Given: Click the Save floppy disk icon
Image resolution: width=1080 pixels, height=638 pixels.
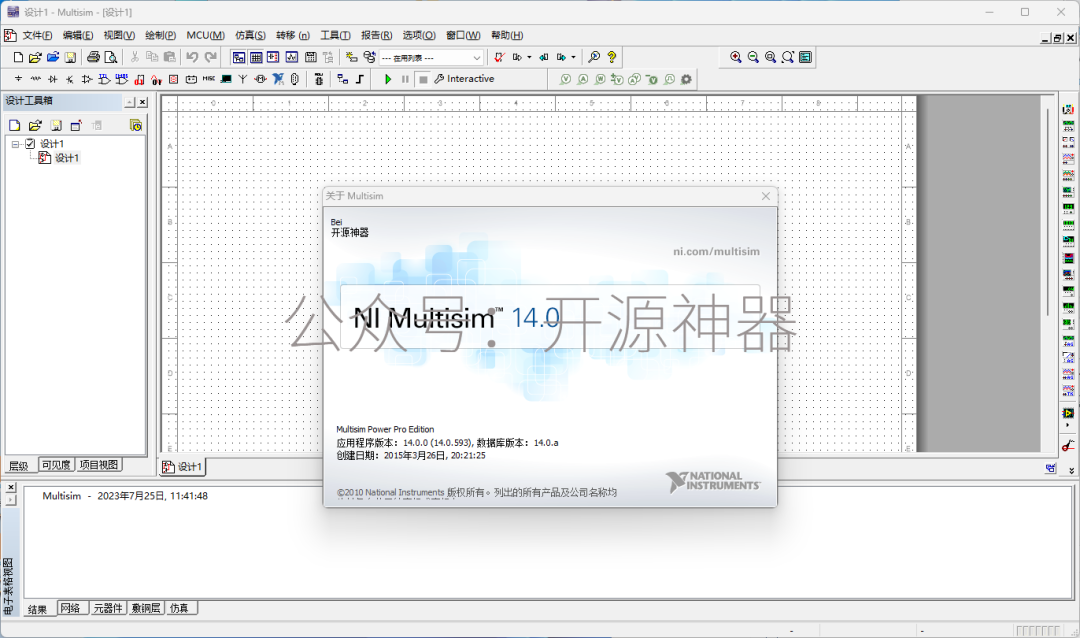Looking at the screenshot, I should point(70,57).
